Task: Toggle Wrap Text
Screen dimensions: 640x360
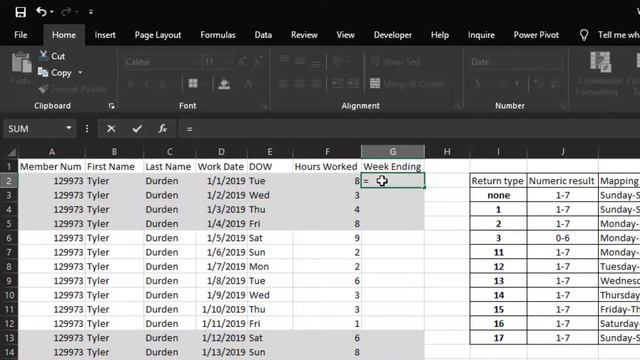Action: (x=396, y=62)
